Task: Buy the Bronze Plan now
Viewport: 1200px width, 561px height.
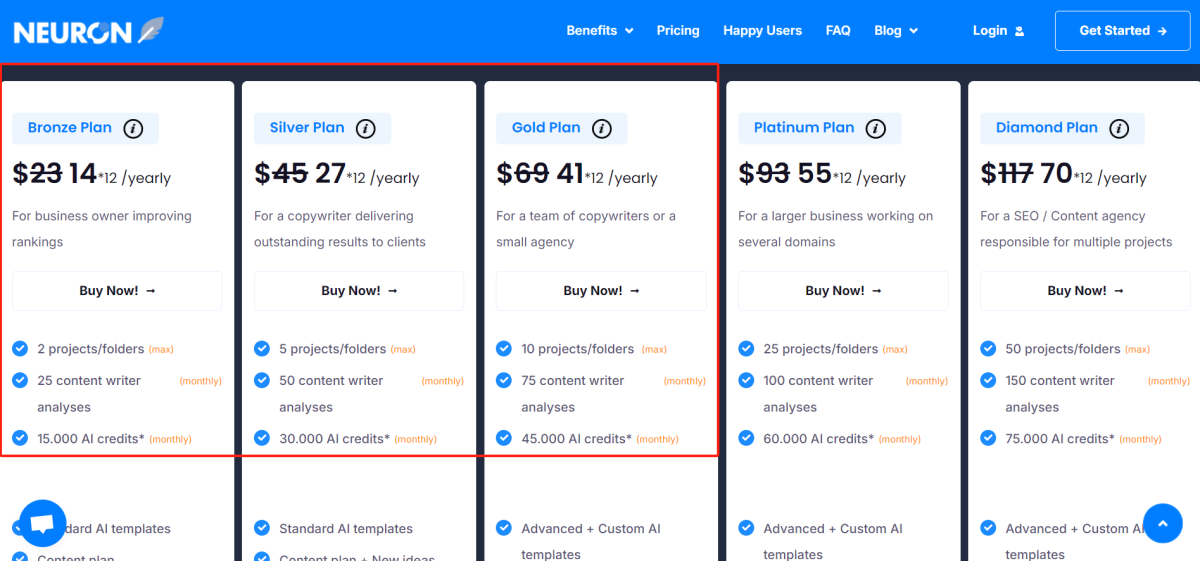Action: coord(117,291)
